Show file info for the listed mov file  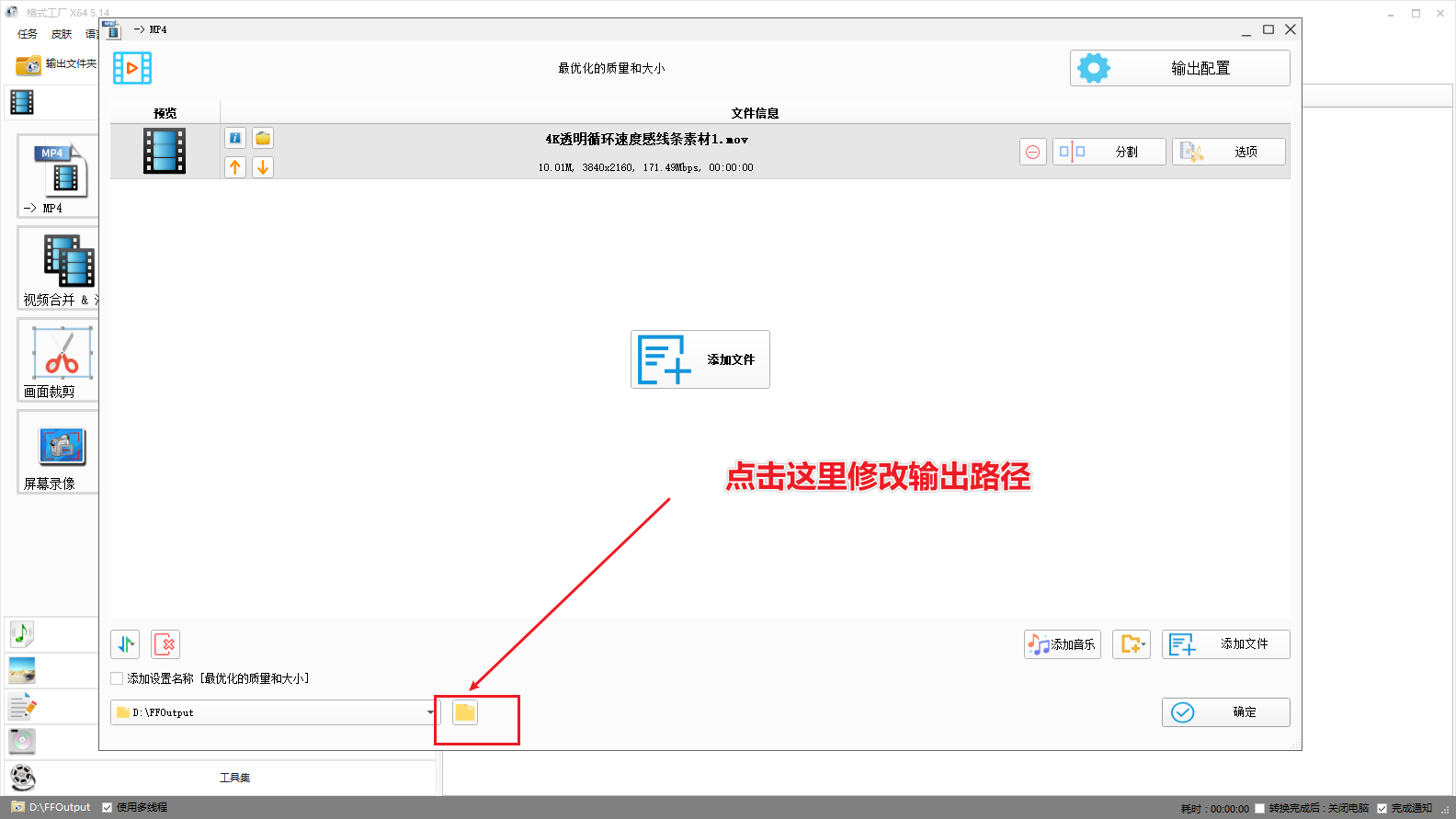(x=235, y=138)
